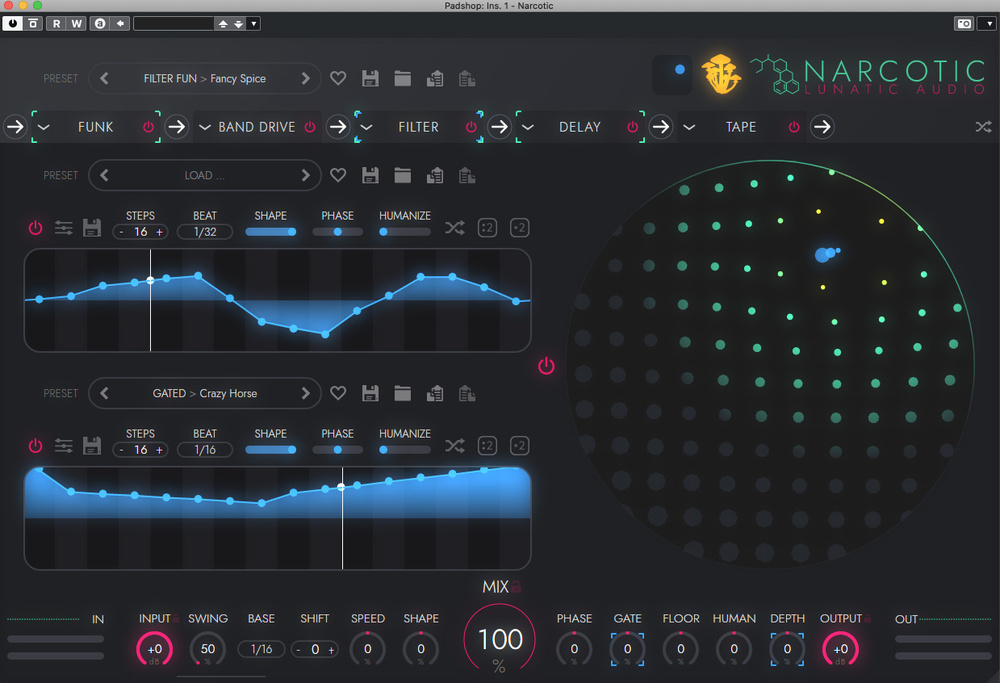Expand the FUNK module chevron dropdown
Screen dimensions: 1000x683
tap(44, 127)
